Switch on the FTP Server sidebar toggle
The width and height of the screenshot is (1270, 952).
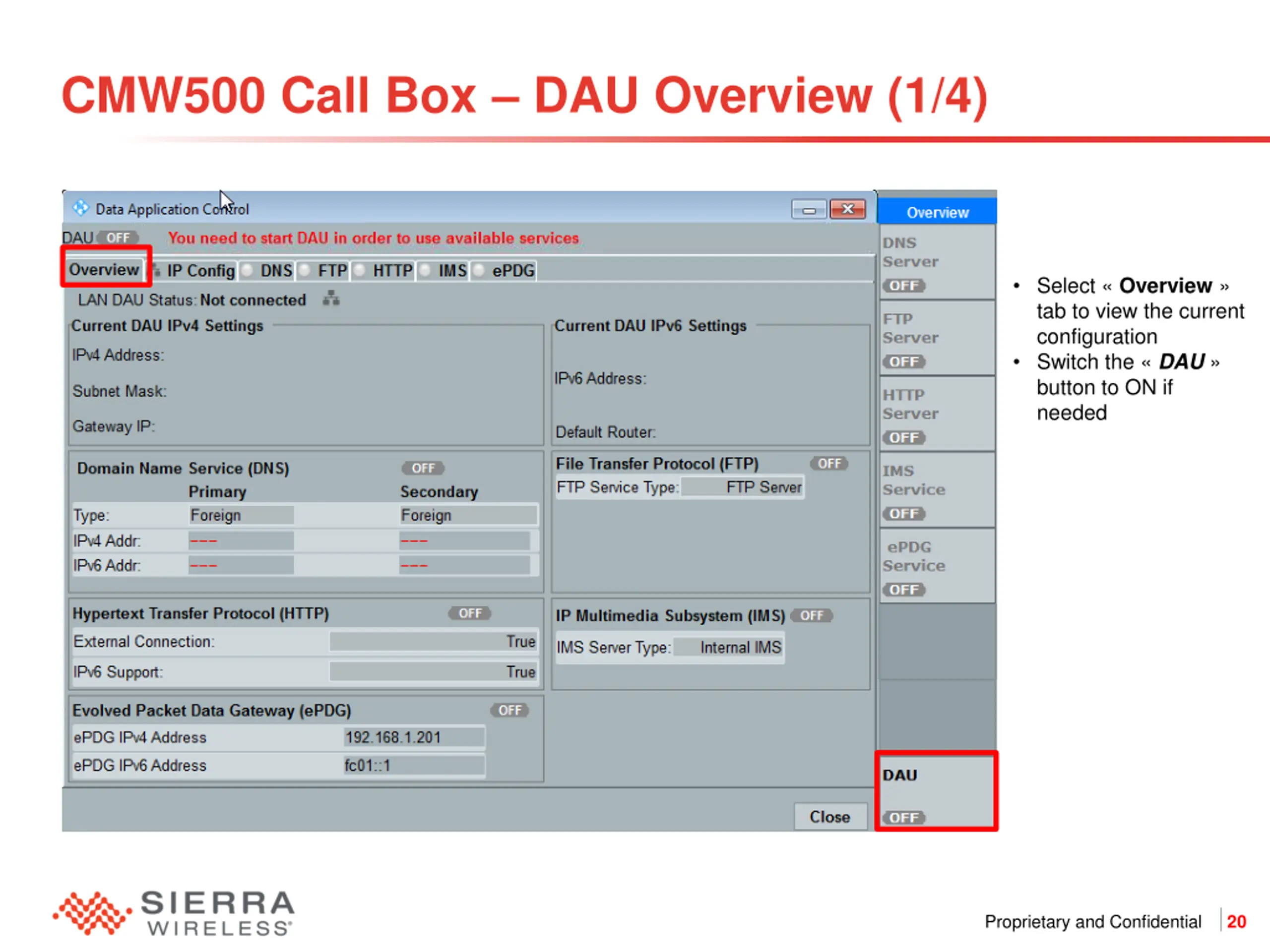click(x=904, y=362)
